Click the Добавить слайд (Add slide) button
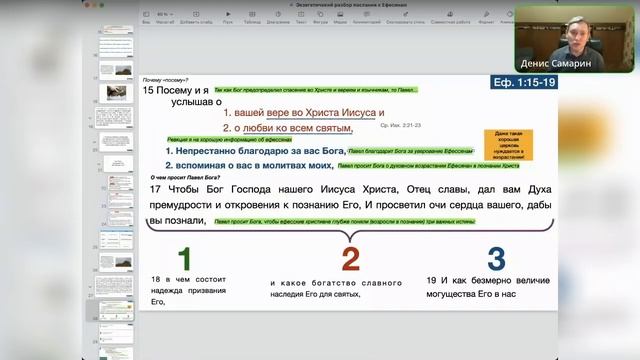The width and height of the screenshot is (640, 360). click(x=196, y=17)
